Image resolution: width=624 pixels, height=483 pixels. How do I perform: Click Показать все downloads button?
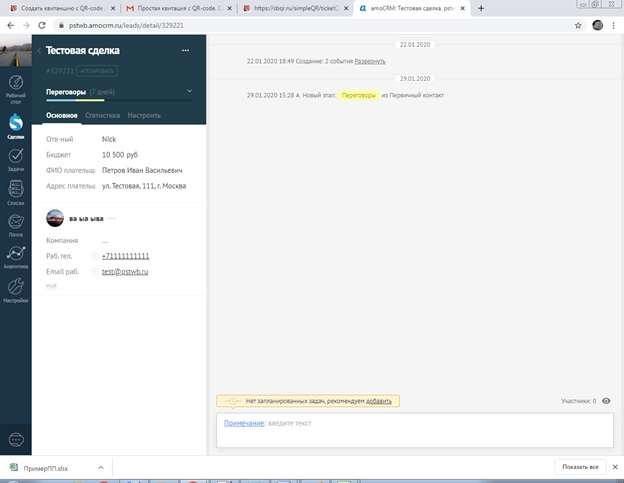coord(580,467)
